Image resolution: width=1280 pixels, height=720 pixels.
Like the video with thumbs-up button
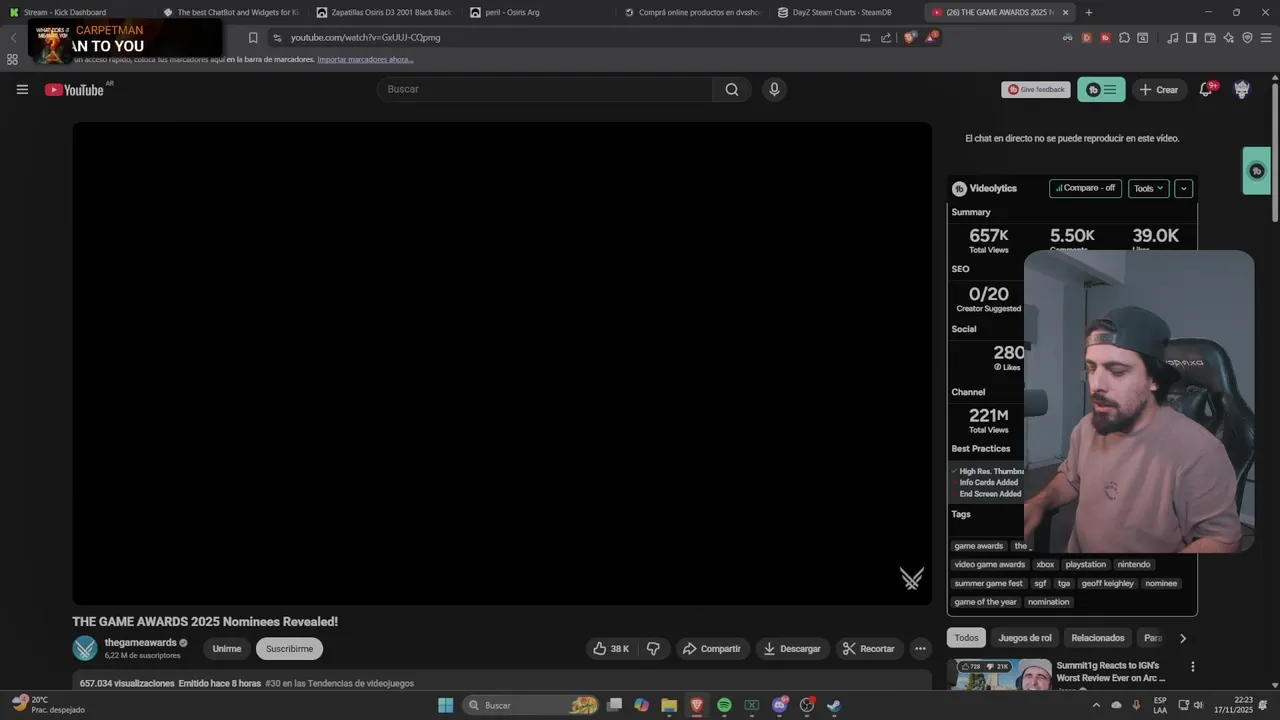pos(610,649)
